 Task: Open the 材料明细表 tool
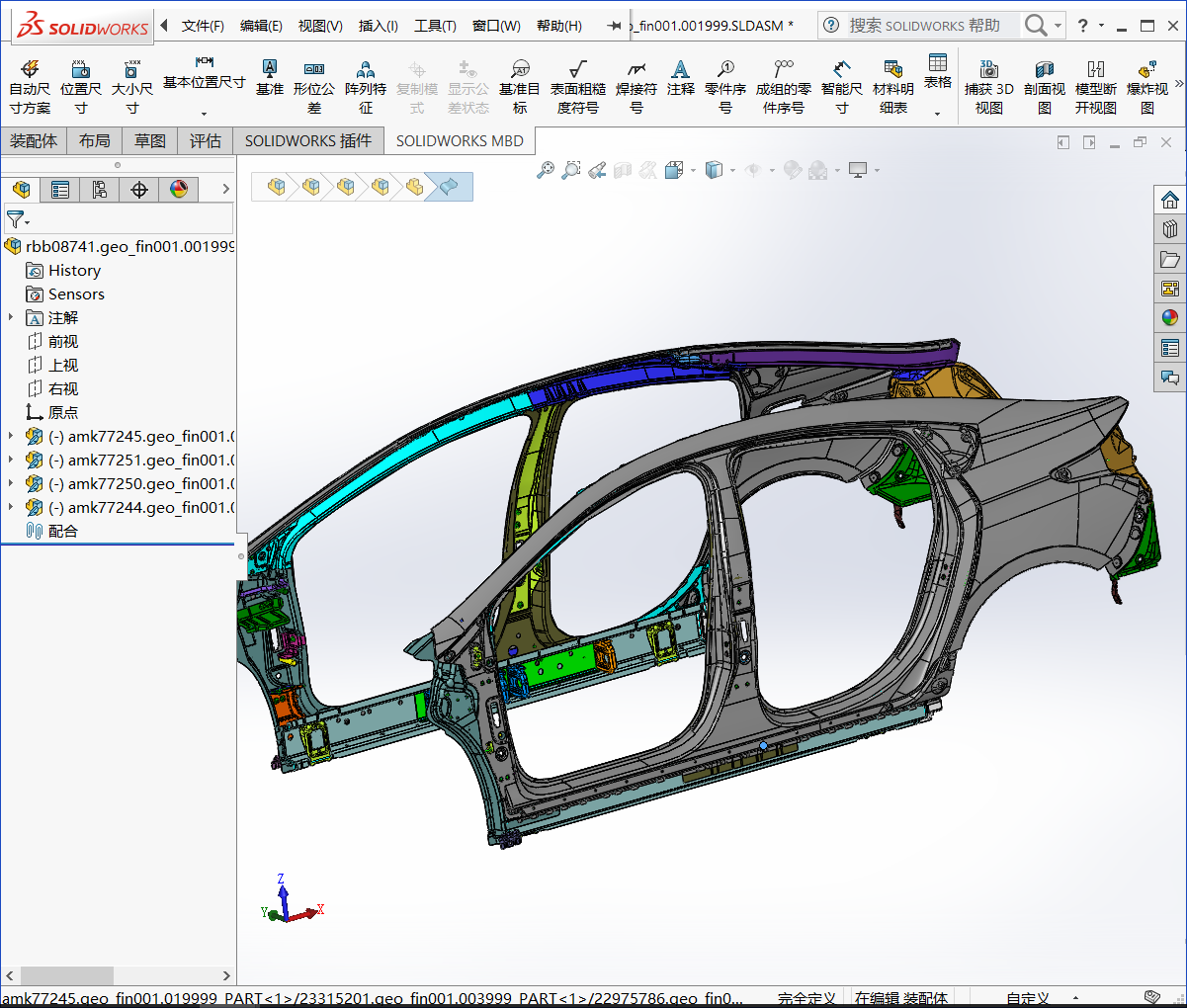(x=893, y=87)
